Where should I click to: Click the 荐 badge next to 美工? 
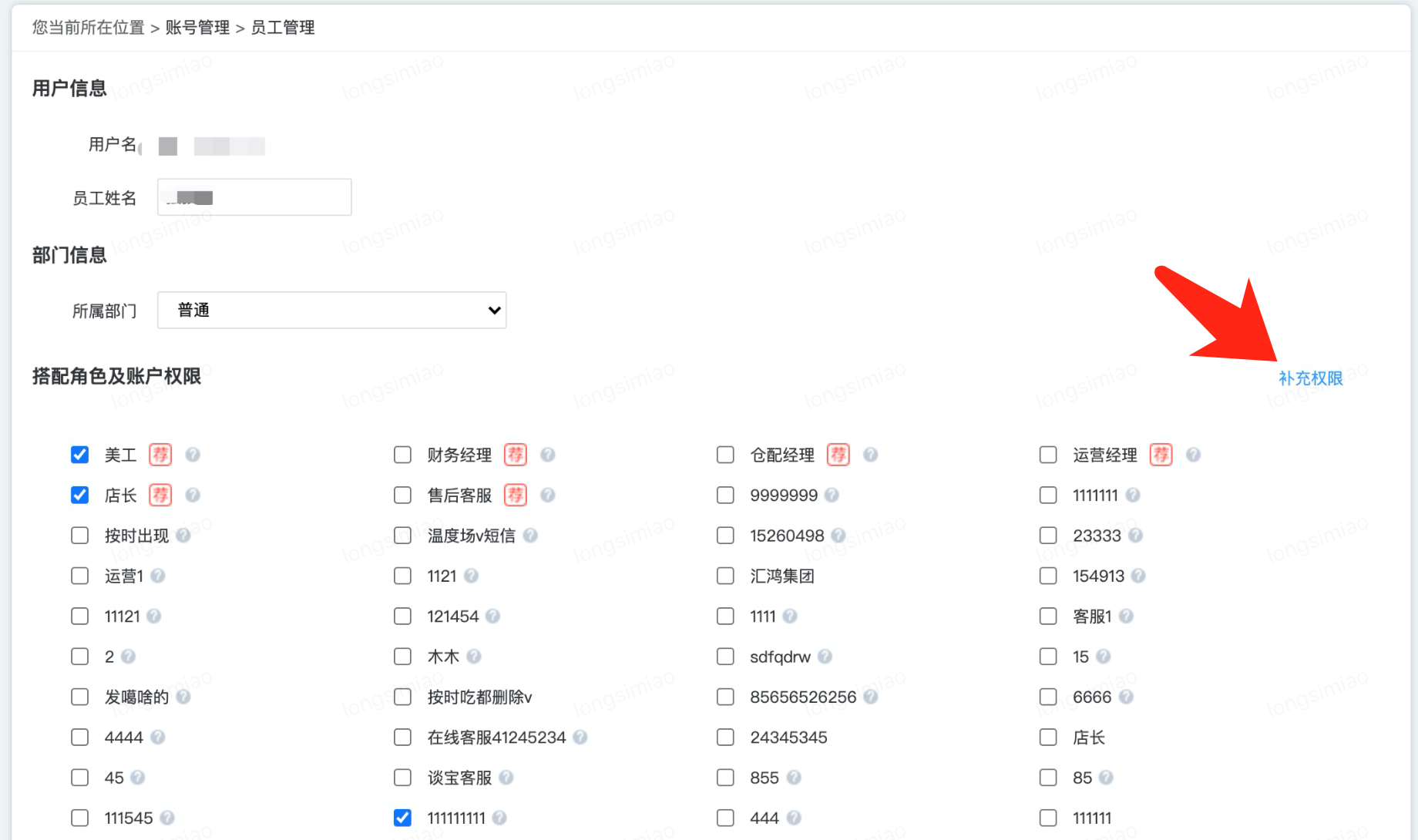coord(160,455)
